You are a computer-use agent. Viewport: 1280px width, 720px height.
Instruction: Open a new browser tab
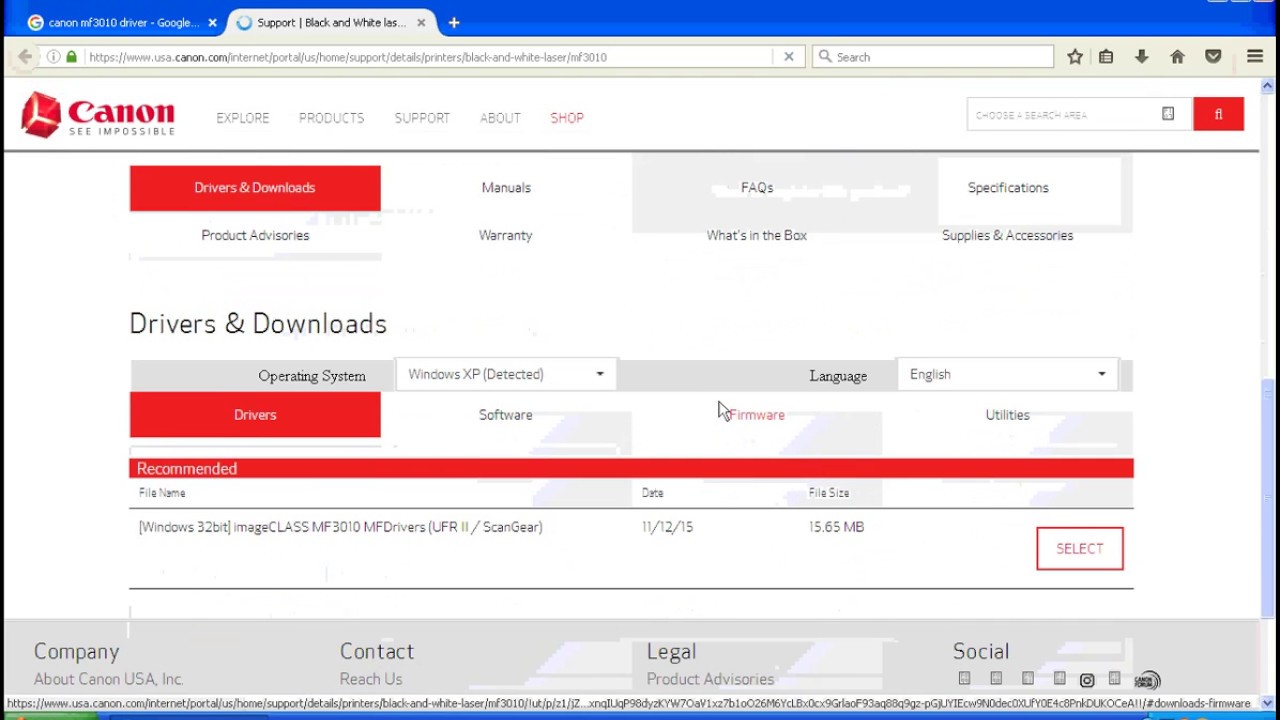coord(454,22)
